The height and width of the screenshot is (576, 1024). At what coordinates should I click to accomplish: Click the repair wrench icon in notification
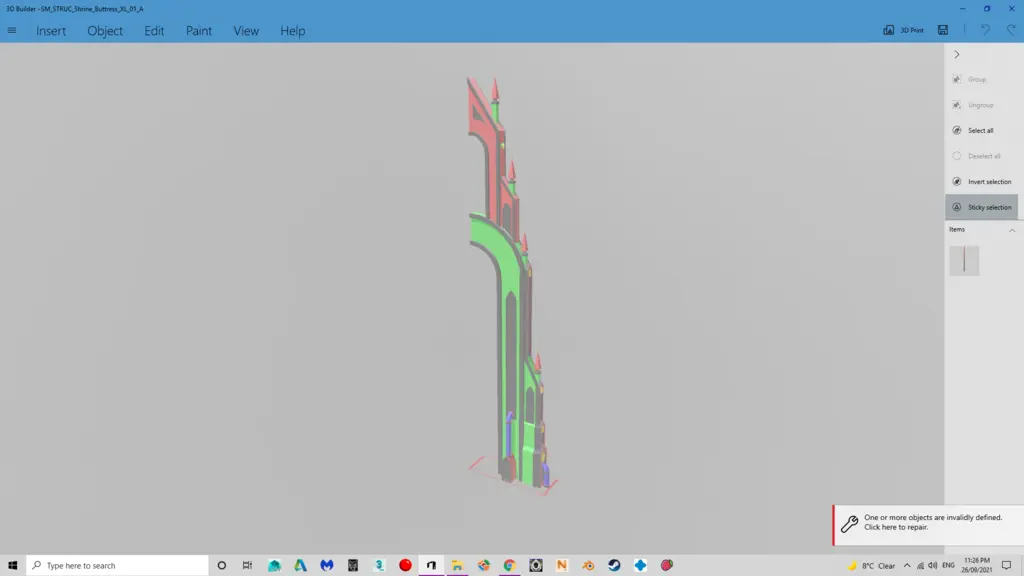pos(849,523)
